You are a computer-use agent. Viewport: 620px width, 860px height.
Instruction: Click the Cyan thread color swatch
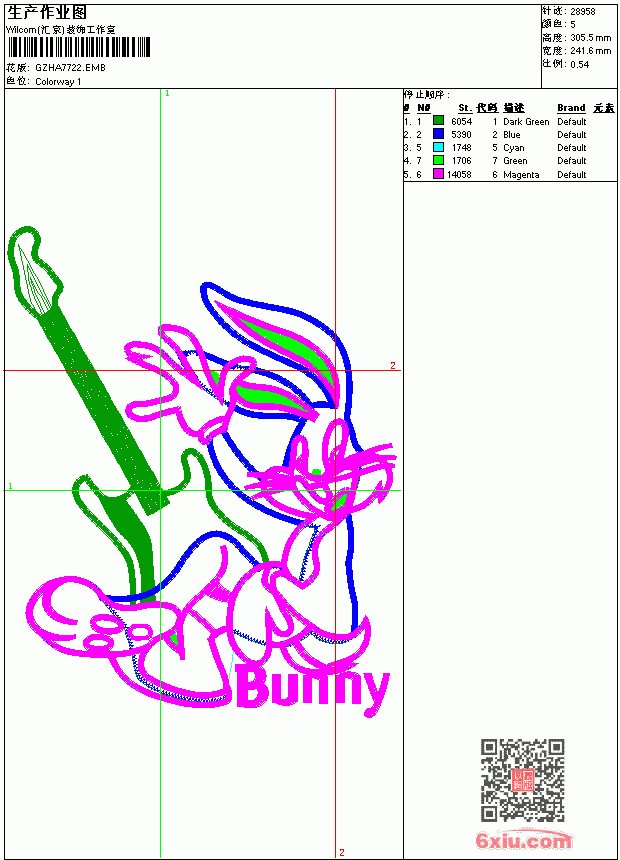[x=438, y=147]
